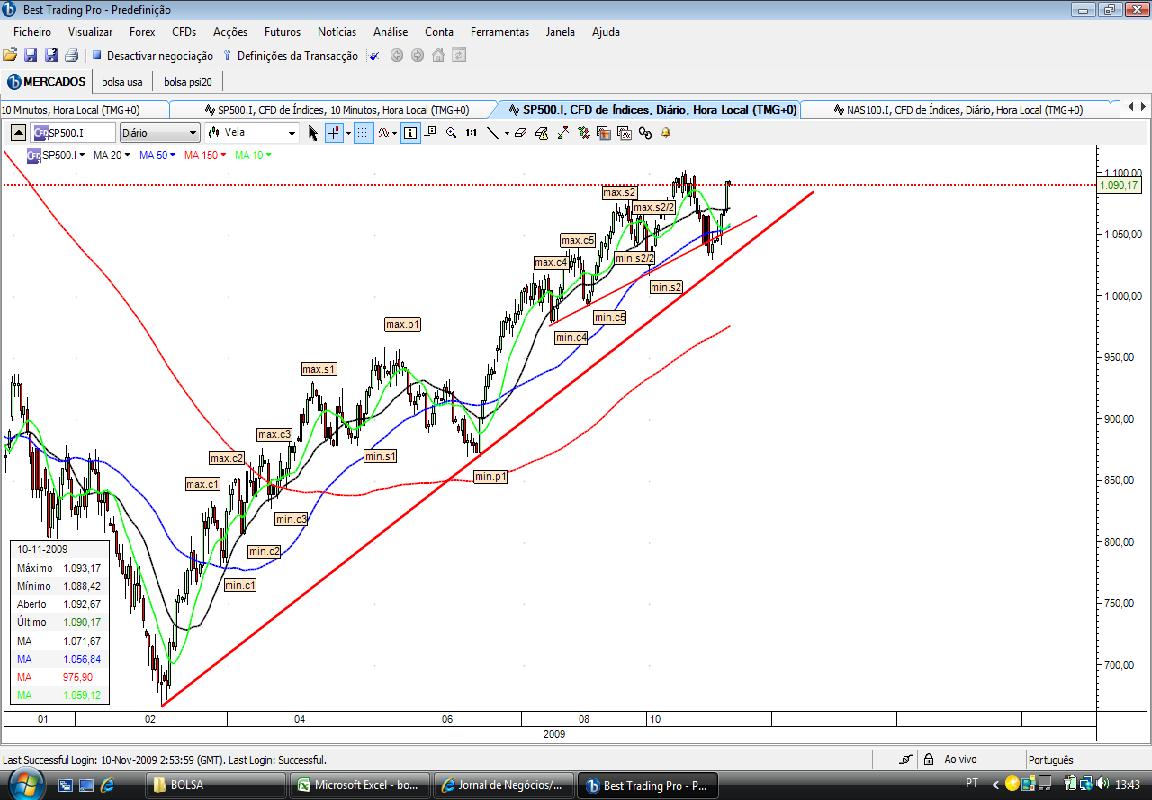Switch to Jornal de Negócios taskbar window
Viewport: 1152px width, 800px height.
point(503,785)
